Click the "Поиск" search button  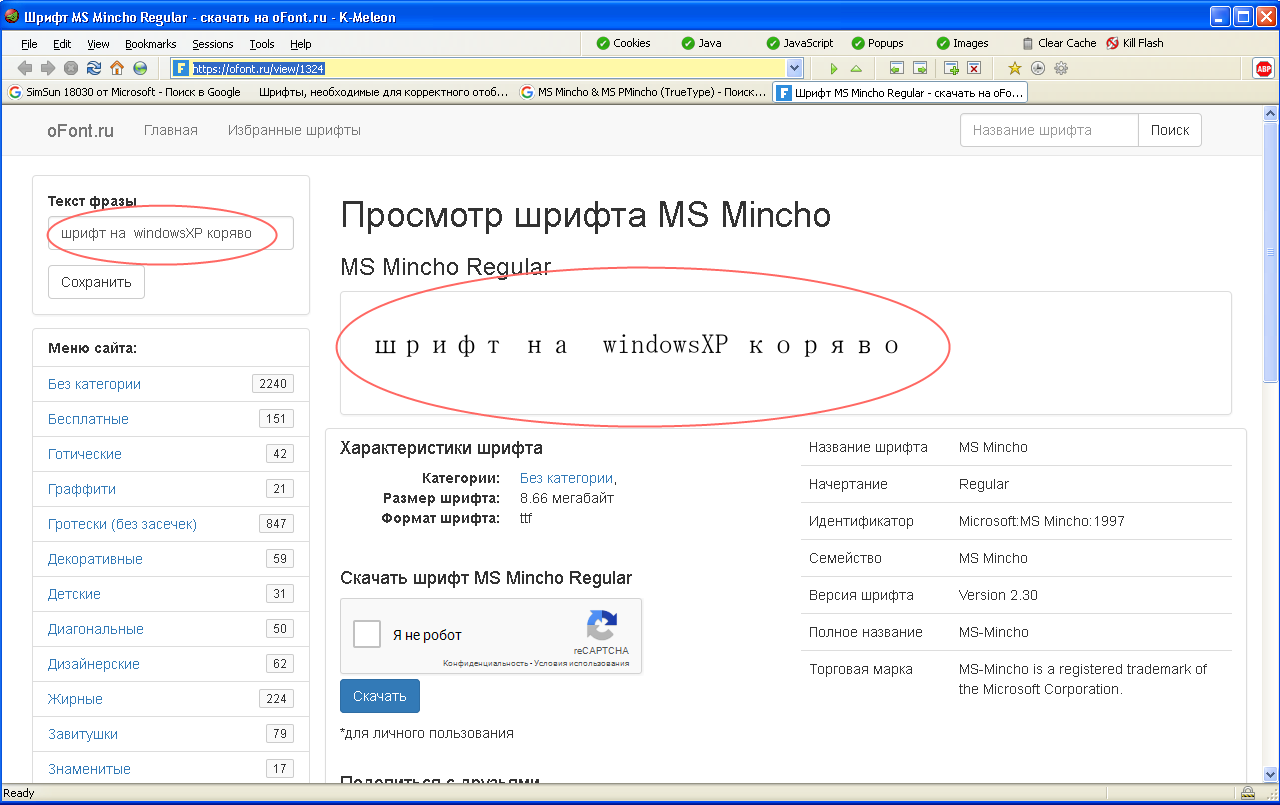point(1170,130)
